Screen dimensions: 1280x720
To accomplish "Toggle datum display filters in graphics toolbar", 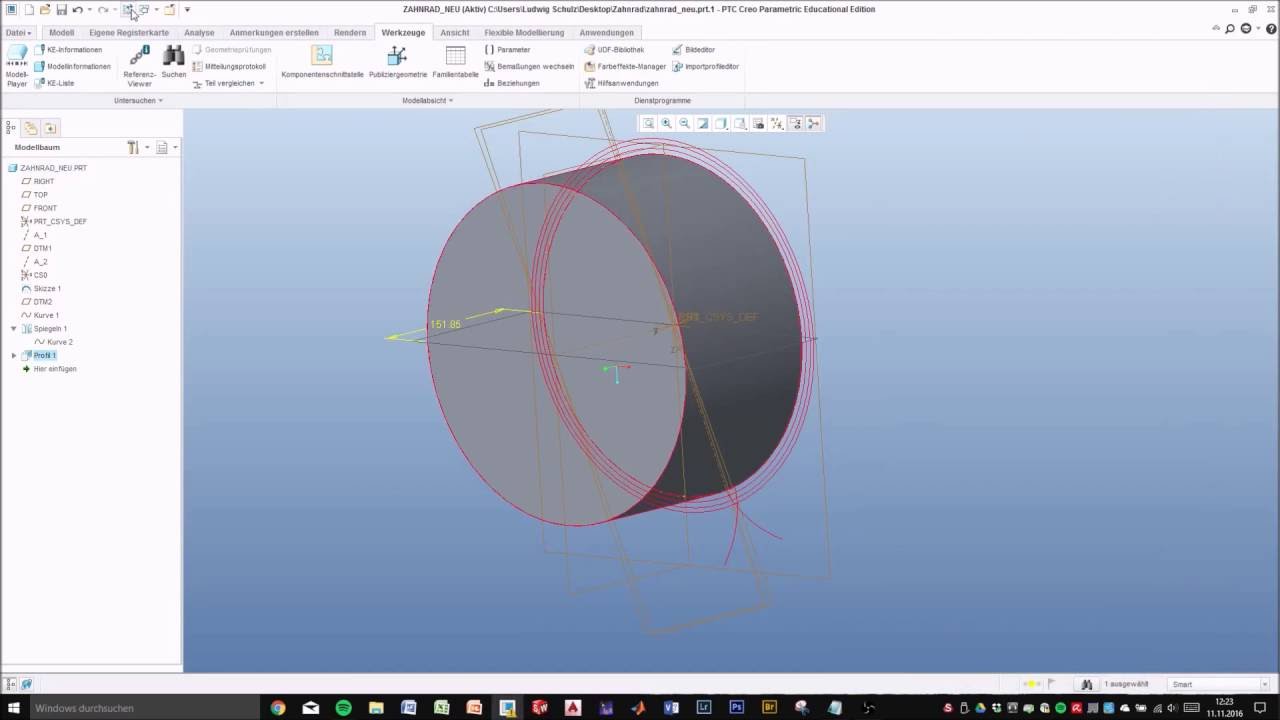I will point(777,123).
